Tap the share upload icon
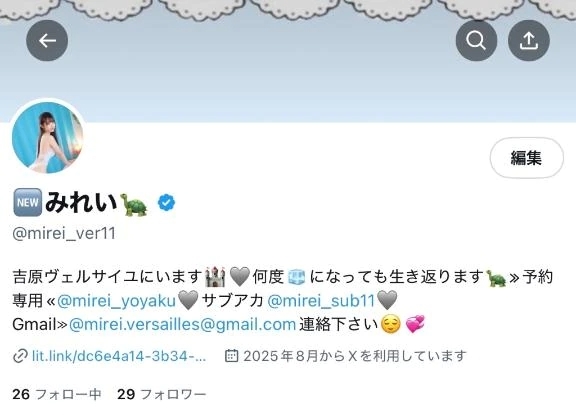The height and width of the screenshot is (415, 576). click(529, 40)
